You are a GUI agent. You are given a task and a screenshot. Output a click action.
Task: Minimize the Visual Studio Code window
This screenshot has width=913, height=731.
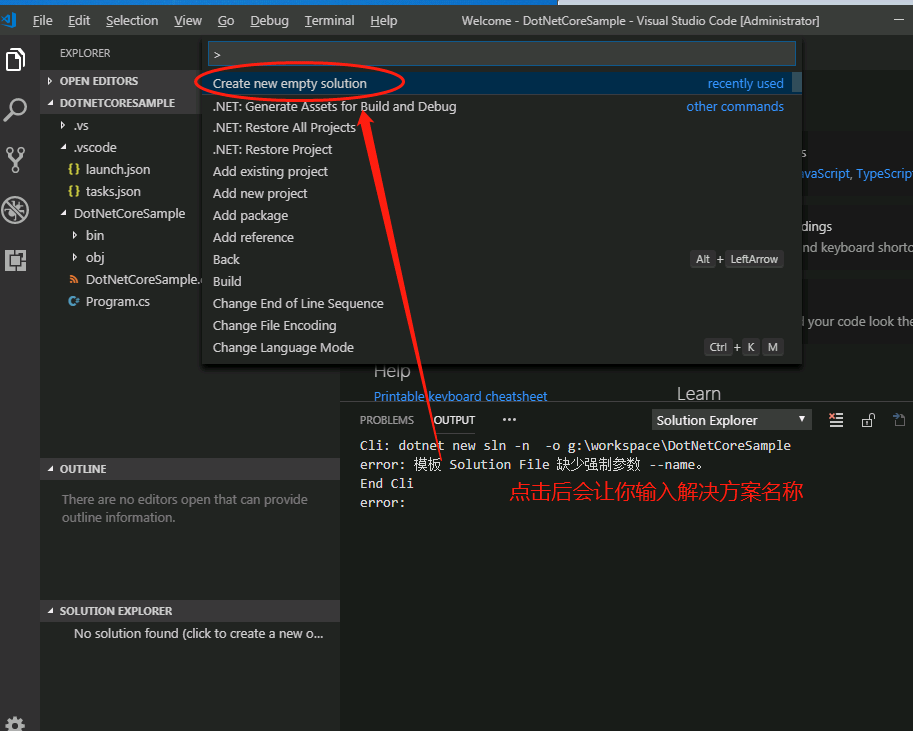(x=899, y=20)
